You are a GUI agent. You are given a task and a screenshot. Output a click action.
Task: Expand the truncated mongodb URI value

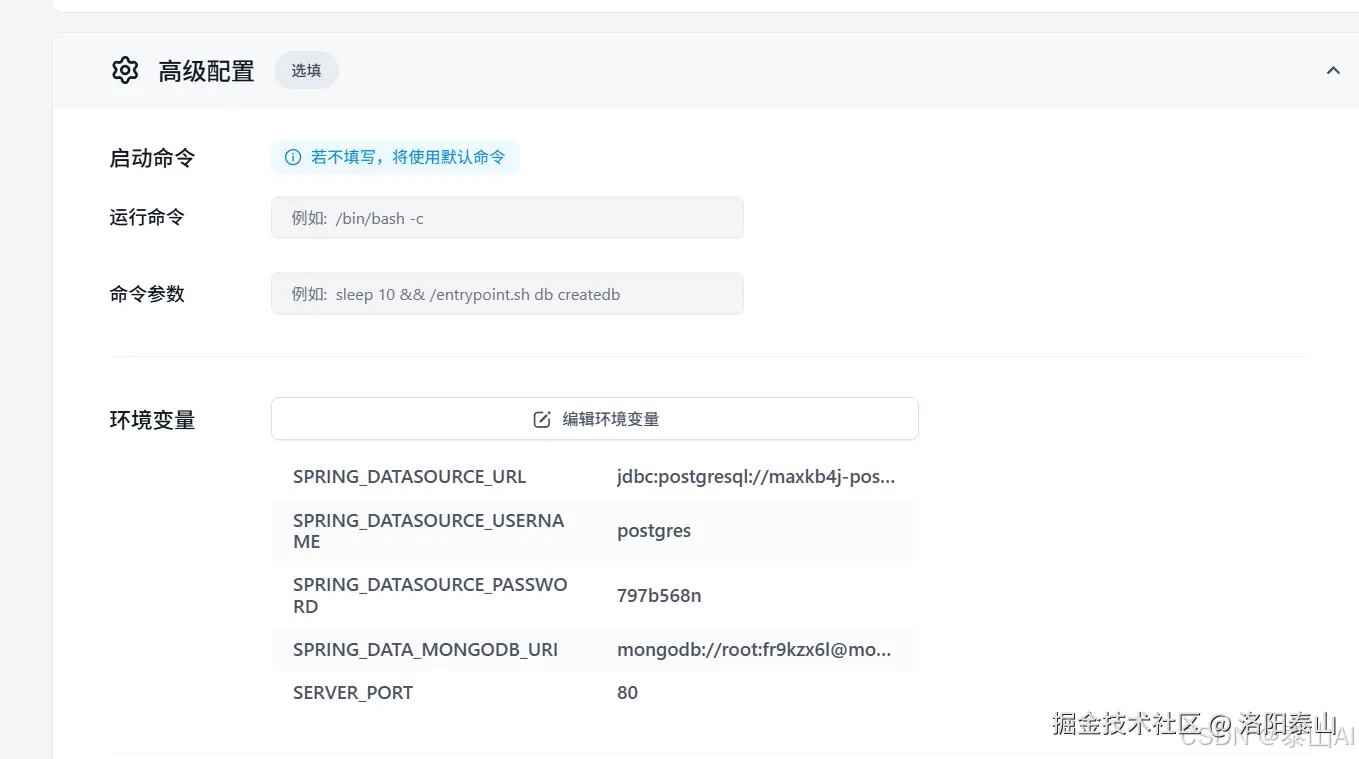(x=753, y=649)
